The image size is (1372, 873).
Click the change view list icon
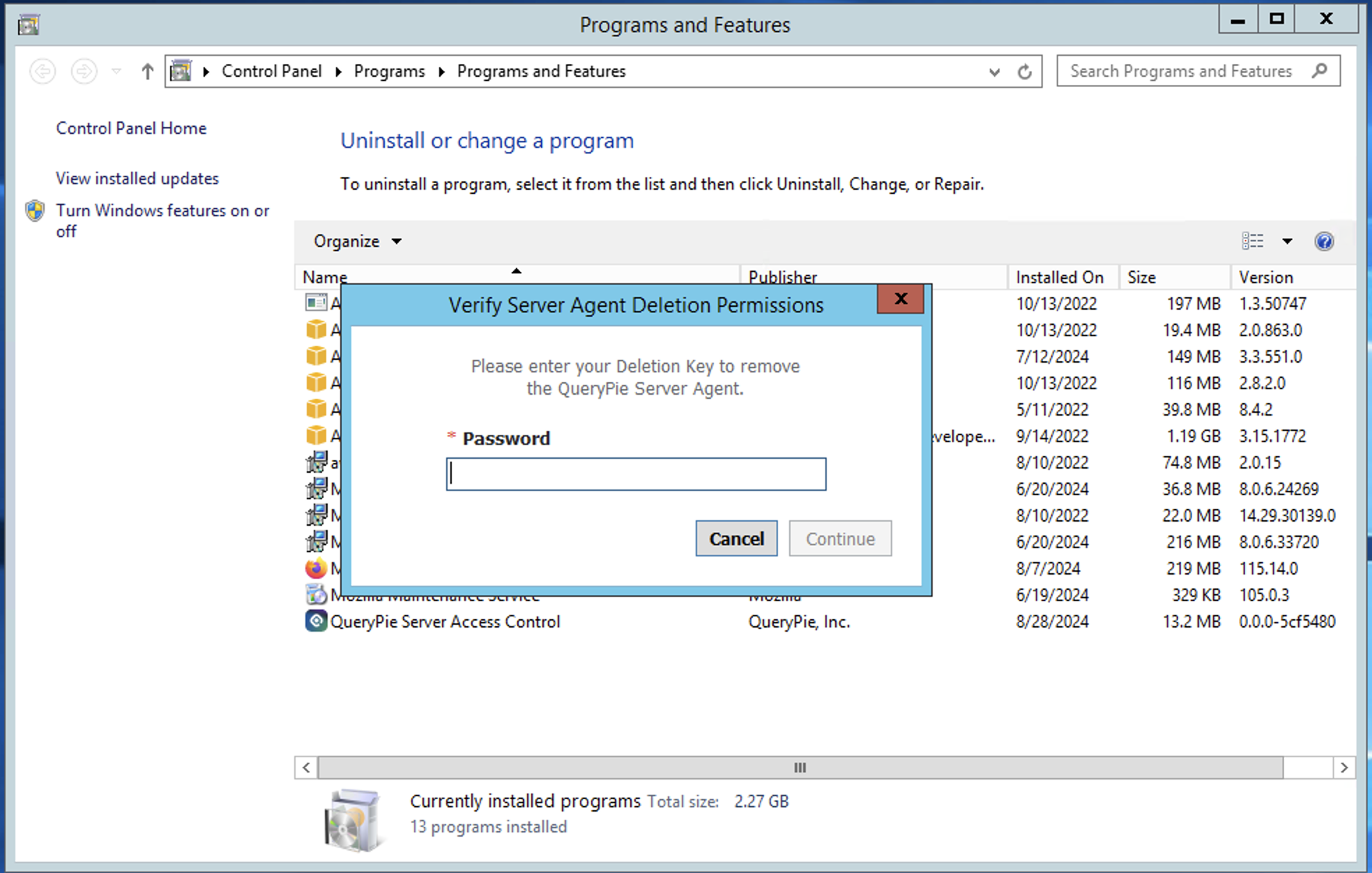1252,241
